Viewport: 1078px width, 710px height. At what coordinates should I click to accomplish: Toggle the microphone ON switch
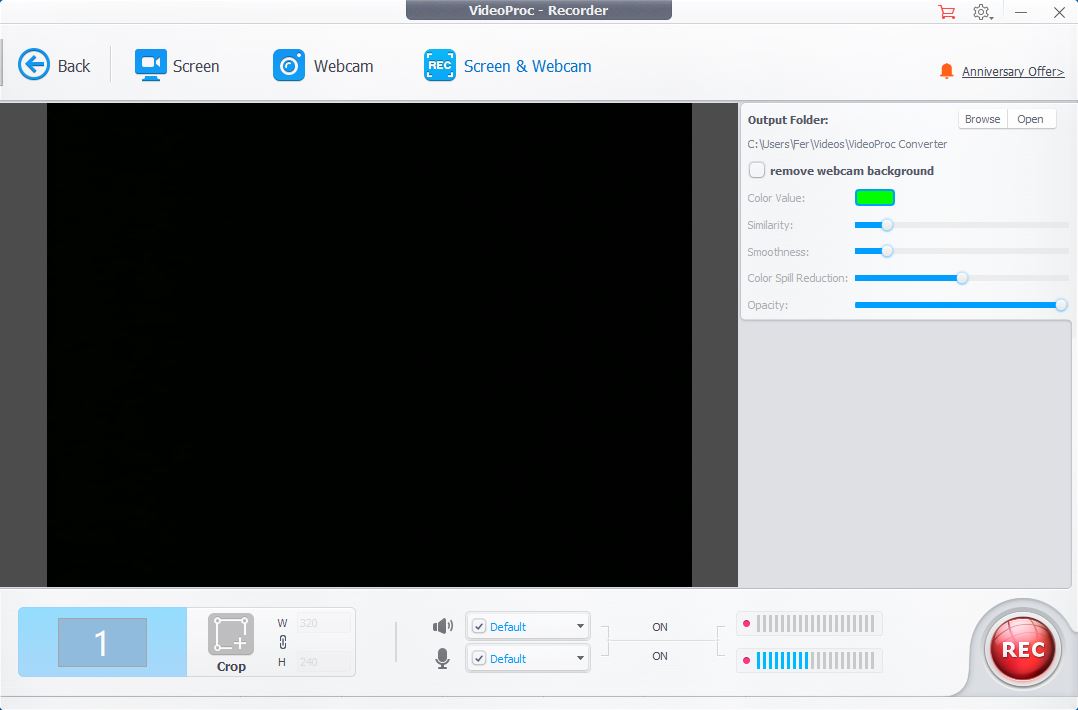coord(660,656)
